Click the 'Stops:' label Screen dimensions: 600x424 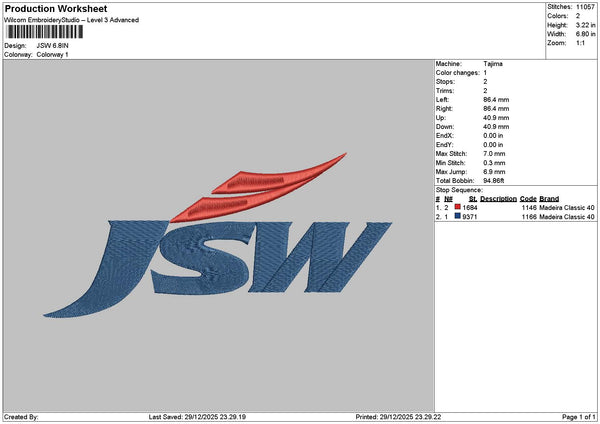pyautogui.click(x=445, y=82)
